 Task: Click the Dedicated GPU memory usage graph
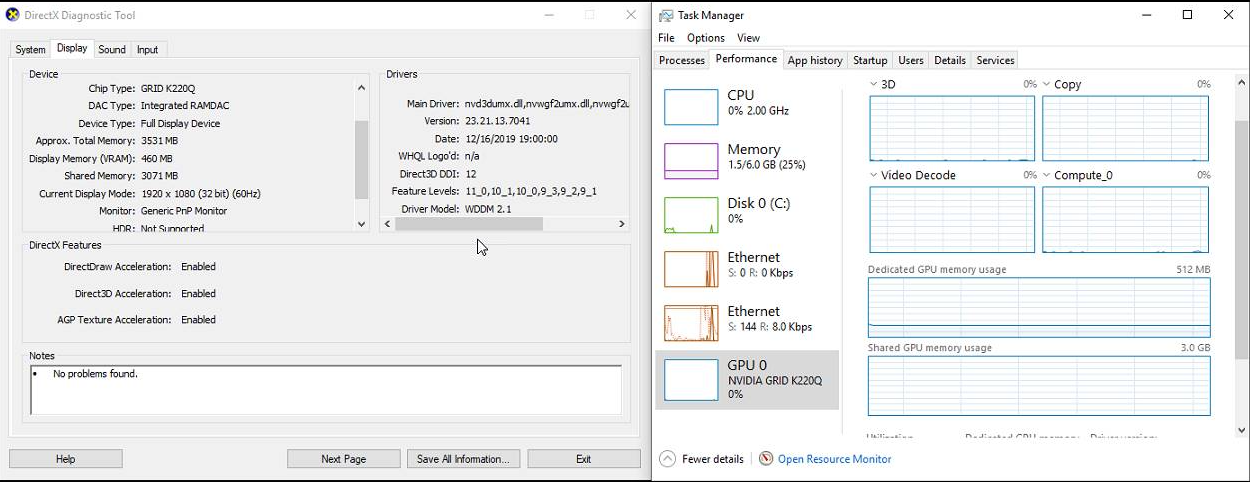pyautogui.click(x=1039, y=308)
